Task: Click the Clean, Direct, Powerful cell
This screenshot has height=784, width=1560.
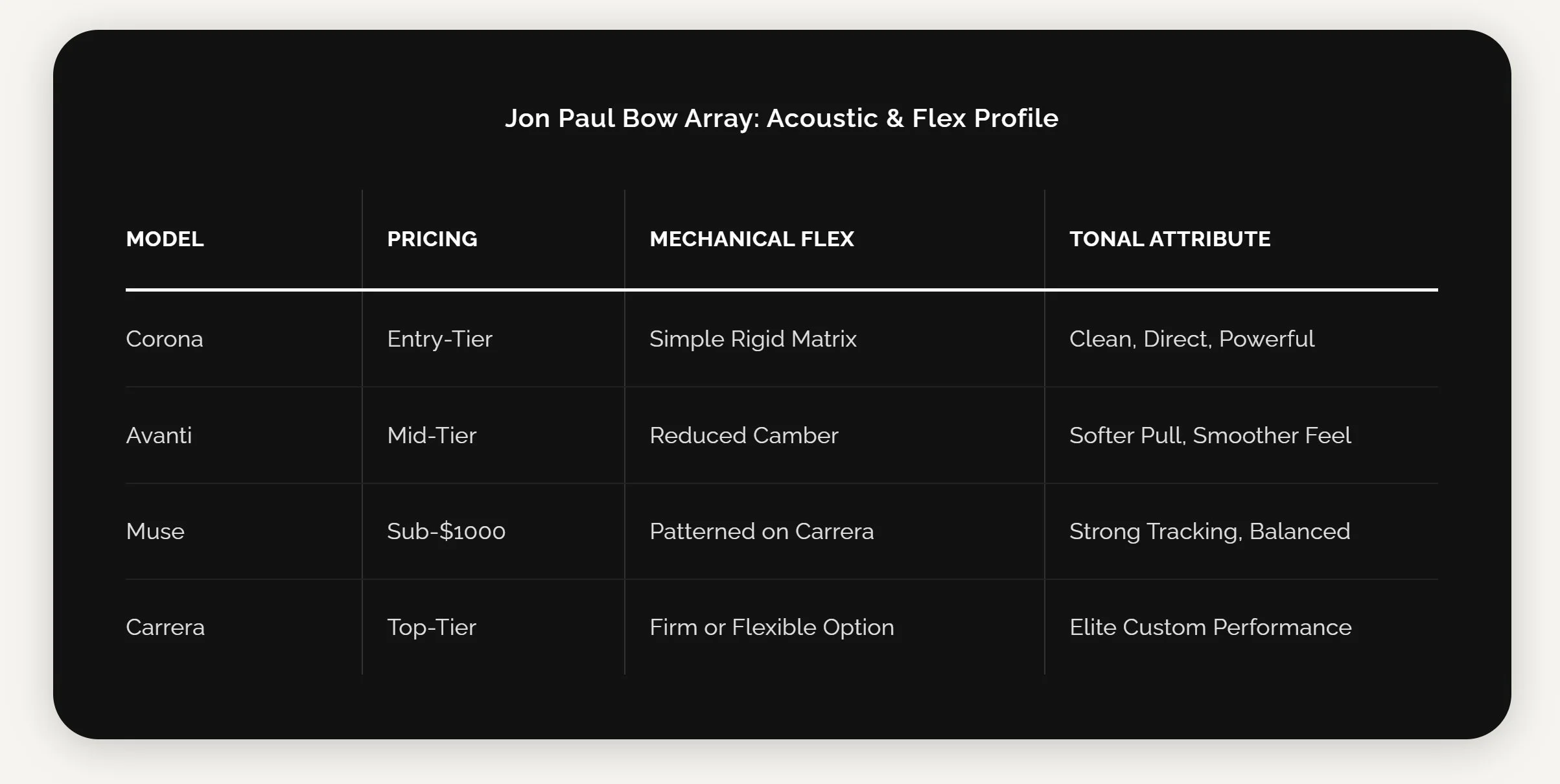Action: click(1241, 339)
